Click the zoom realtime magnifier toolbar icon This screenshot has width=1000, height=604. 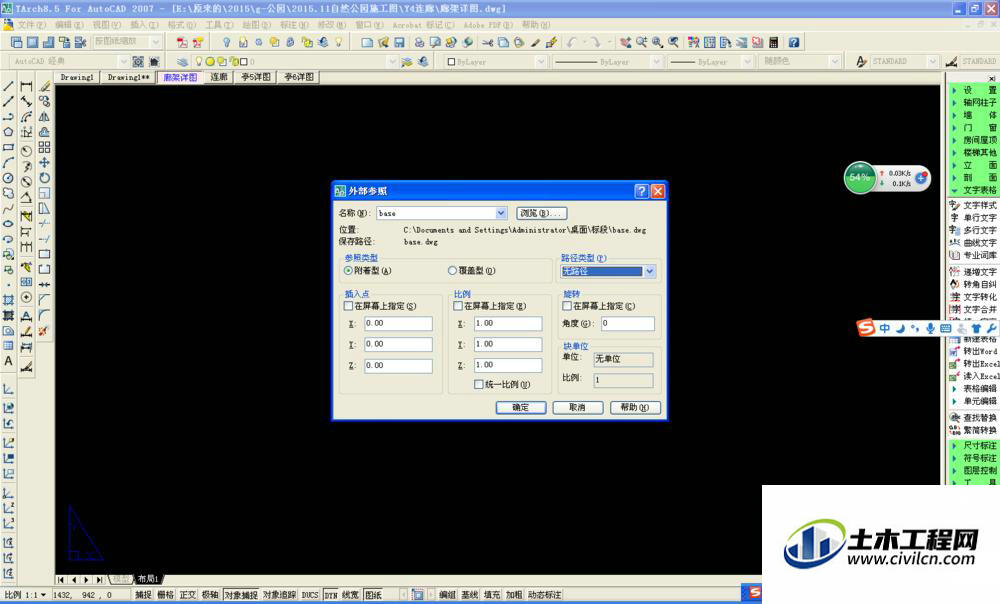click(641, 42)
